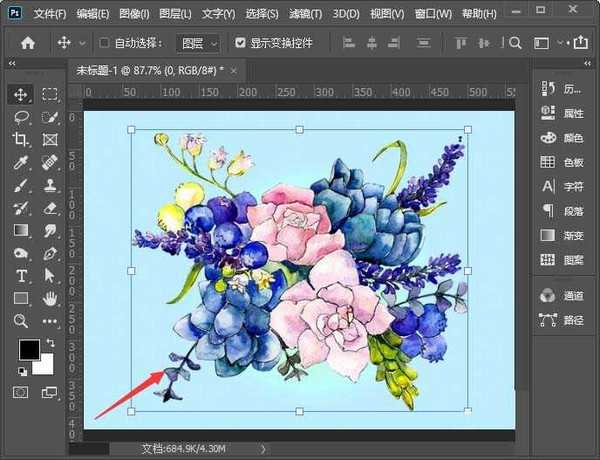Click the black foreground color swatch
600x460 pixels.
click(x=29, y=350)
